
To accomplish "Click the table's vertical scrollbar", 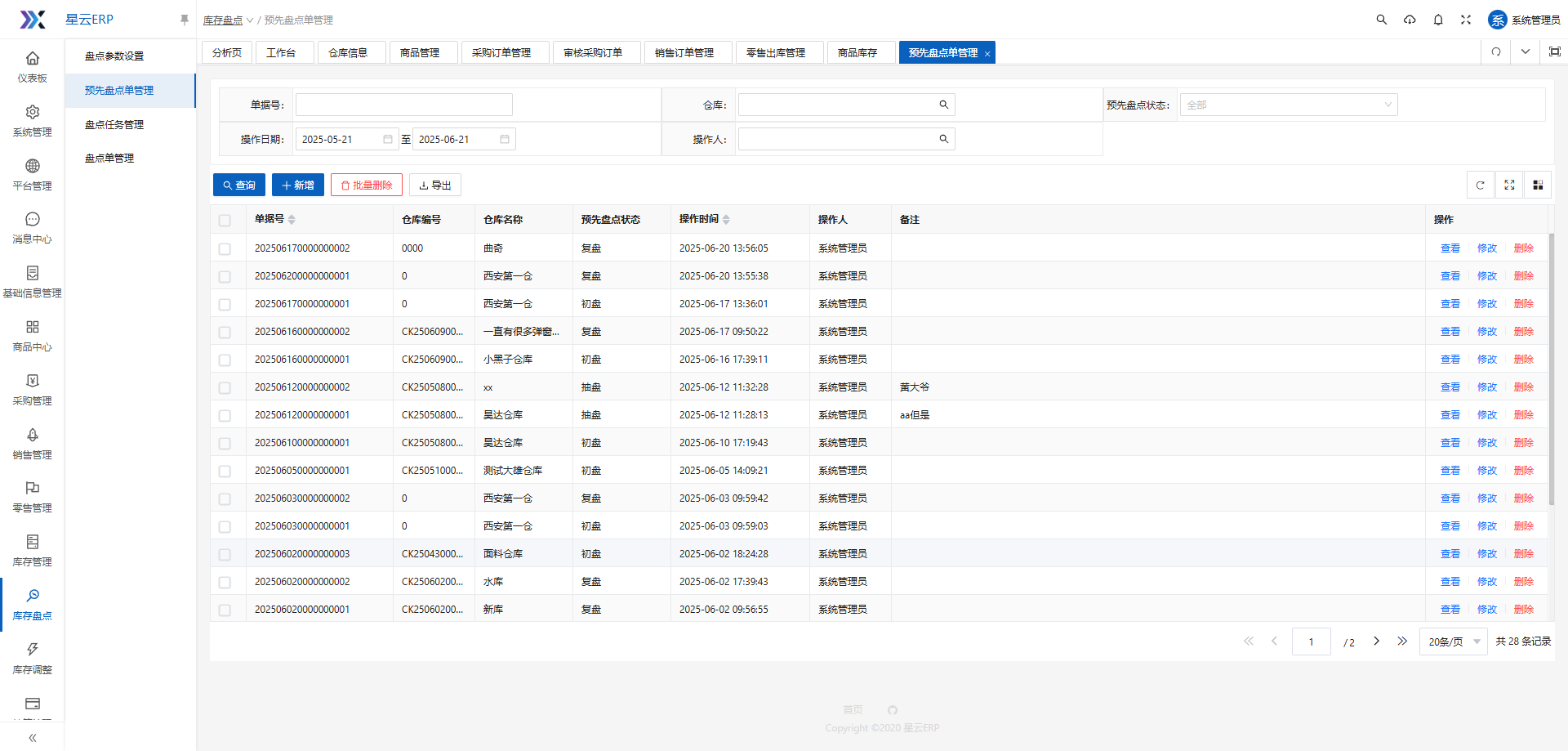I will (1552, 368).
